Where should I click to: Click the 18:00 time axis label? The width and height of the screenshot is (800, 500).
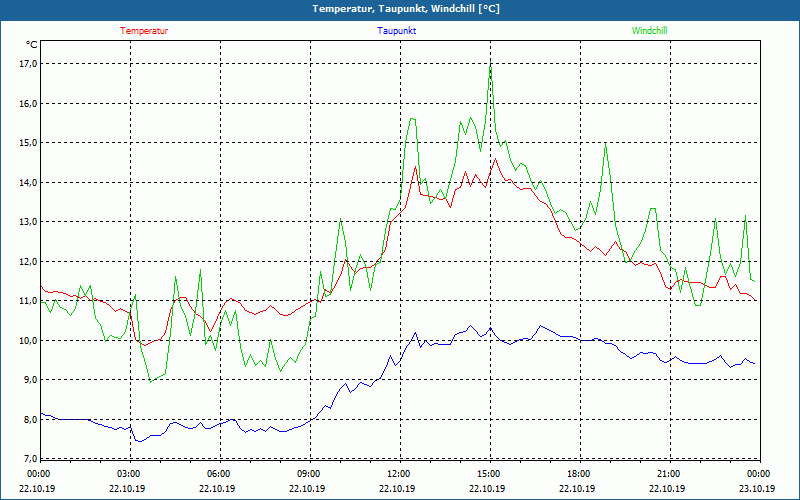(x=578, y=474)
